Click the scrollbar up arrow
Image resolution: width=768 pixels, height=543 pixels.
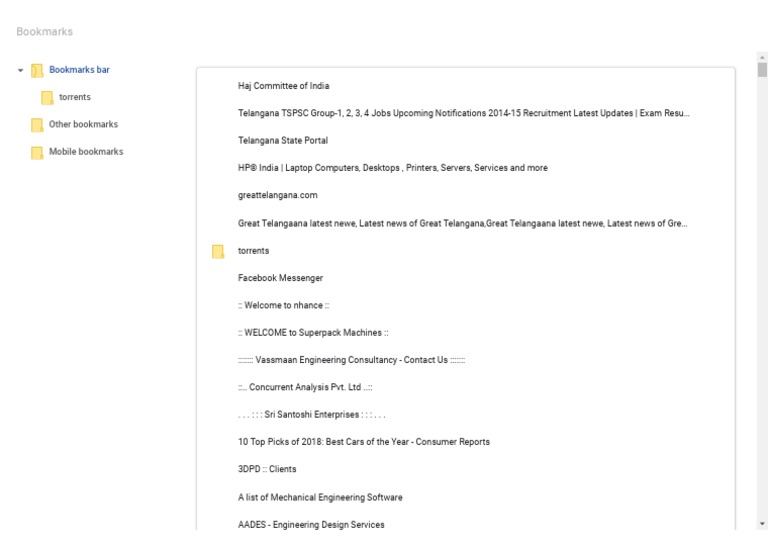click(x=762, y=57)
